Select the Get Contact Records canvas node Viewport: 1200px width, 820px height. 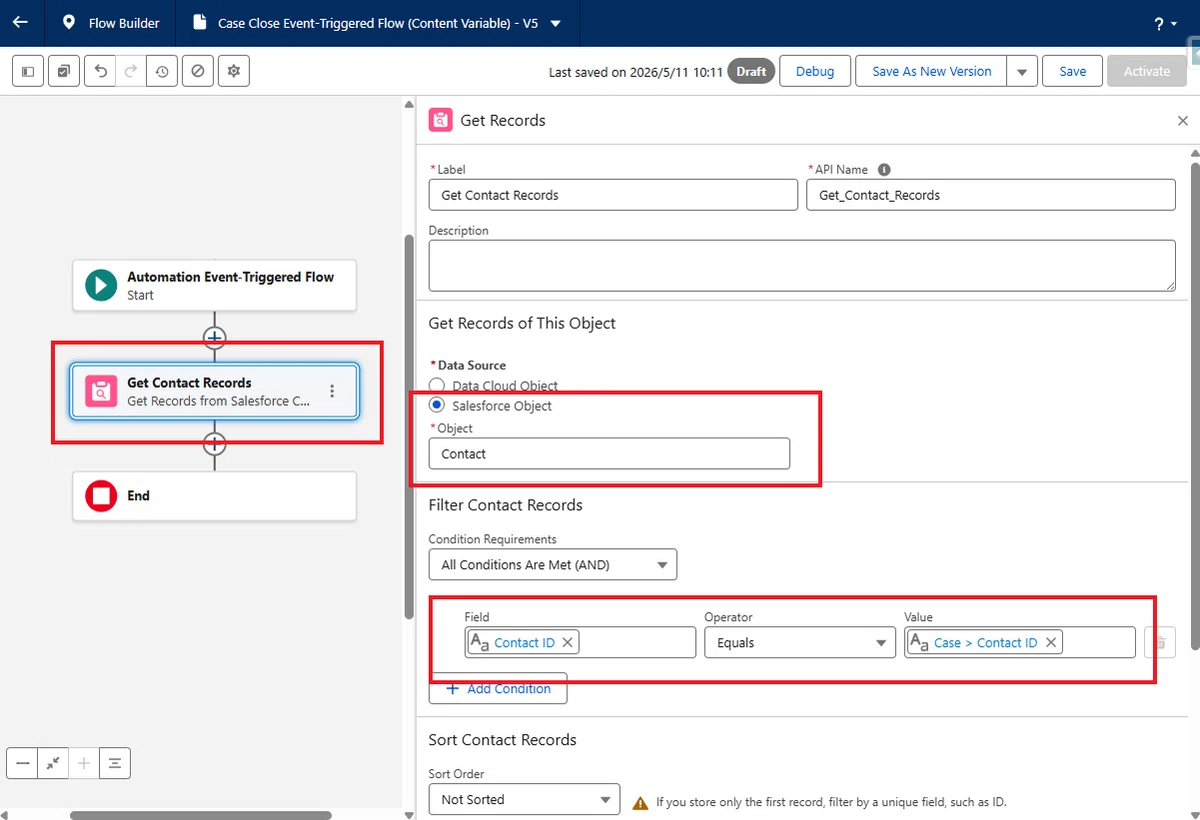[x=214, y=391]
